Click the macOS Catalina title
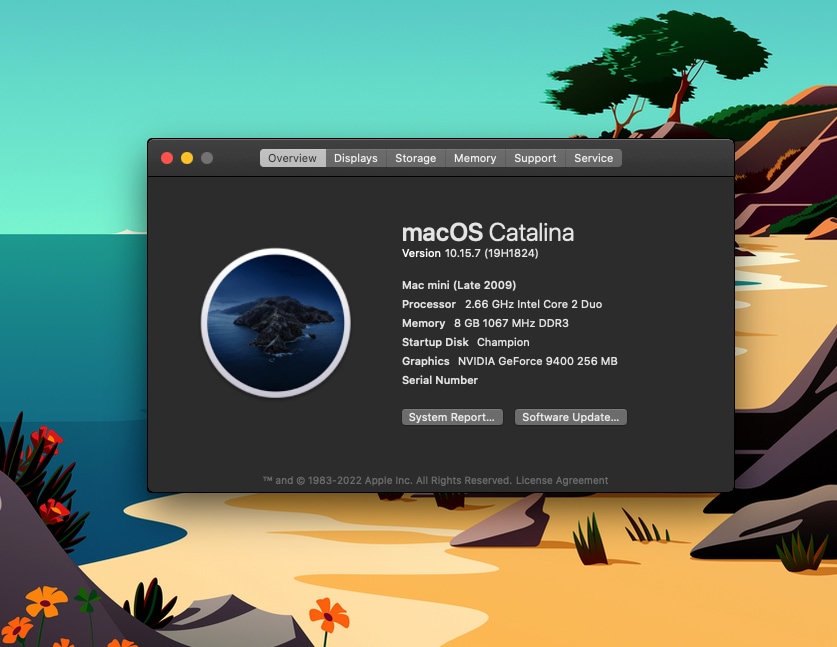This screenshot has width=837, height=647. 488,233
